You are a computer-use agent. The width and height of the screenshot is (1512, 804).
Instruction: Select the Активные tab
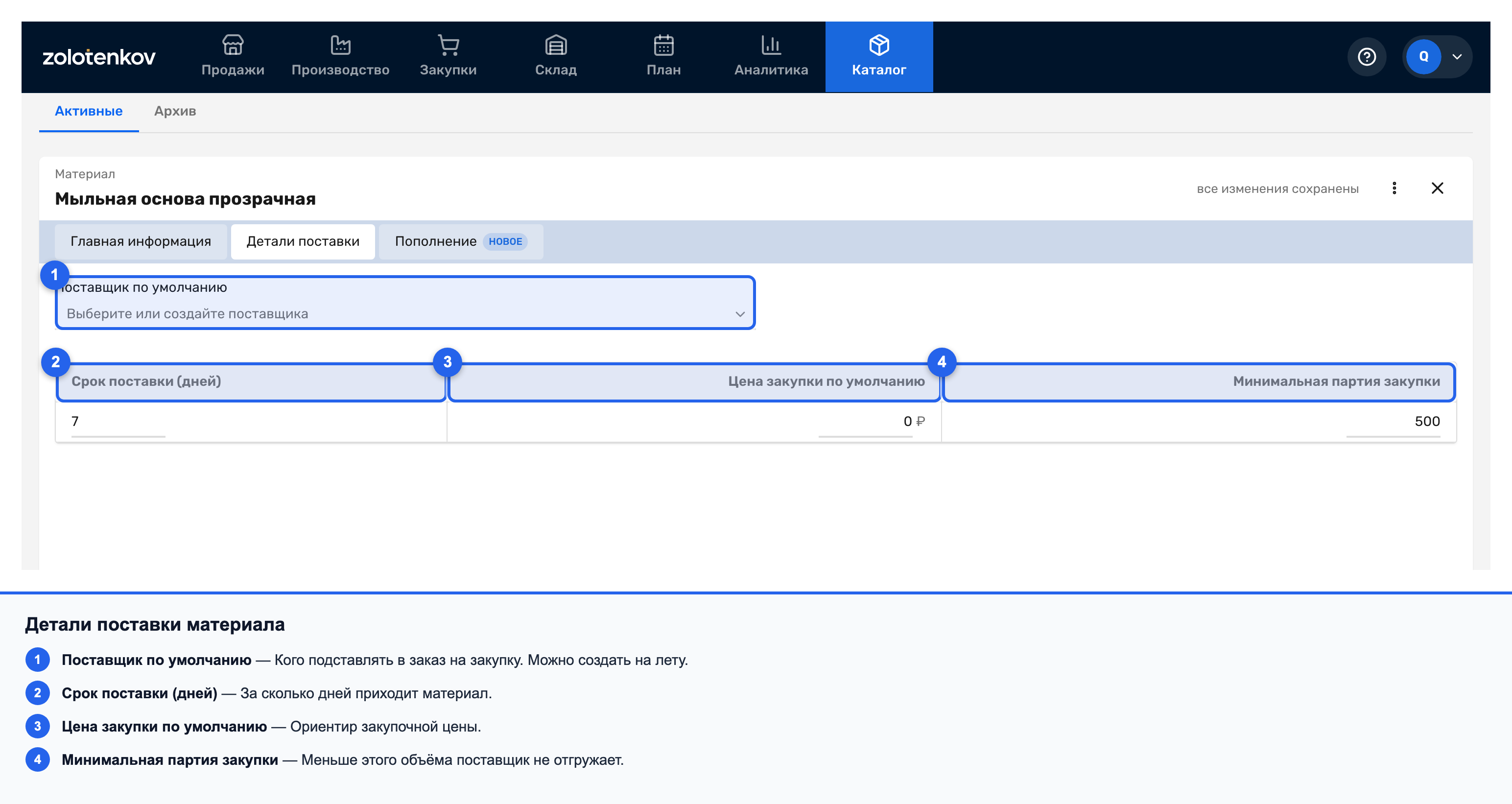[x=89, y=111]
